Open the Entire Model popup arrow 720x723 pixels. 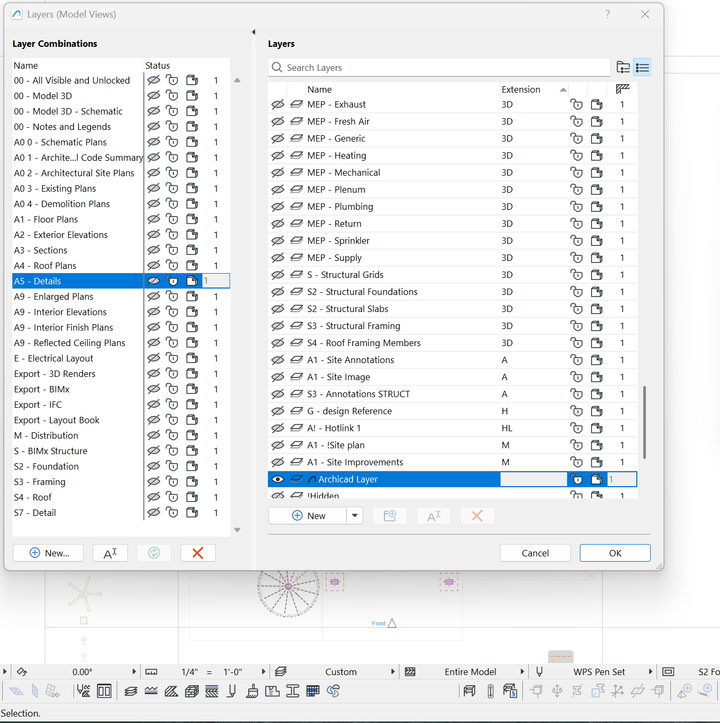point(522,671)
